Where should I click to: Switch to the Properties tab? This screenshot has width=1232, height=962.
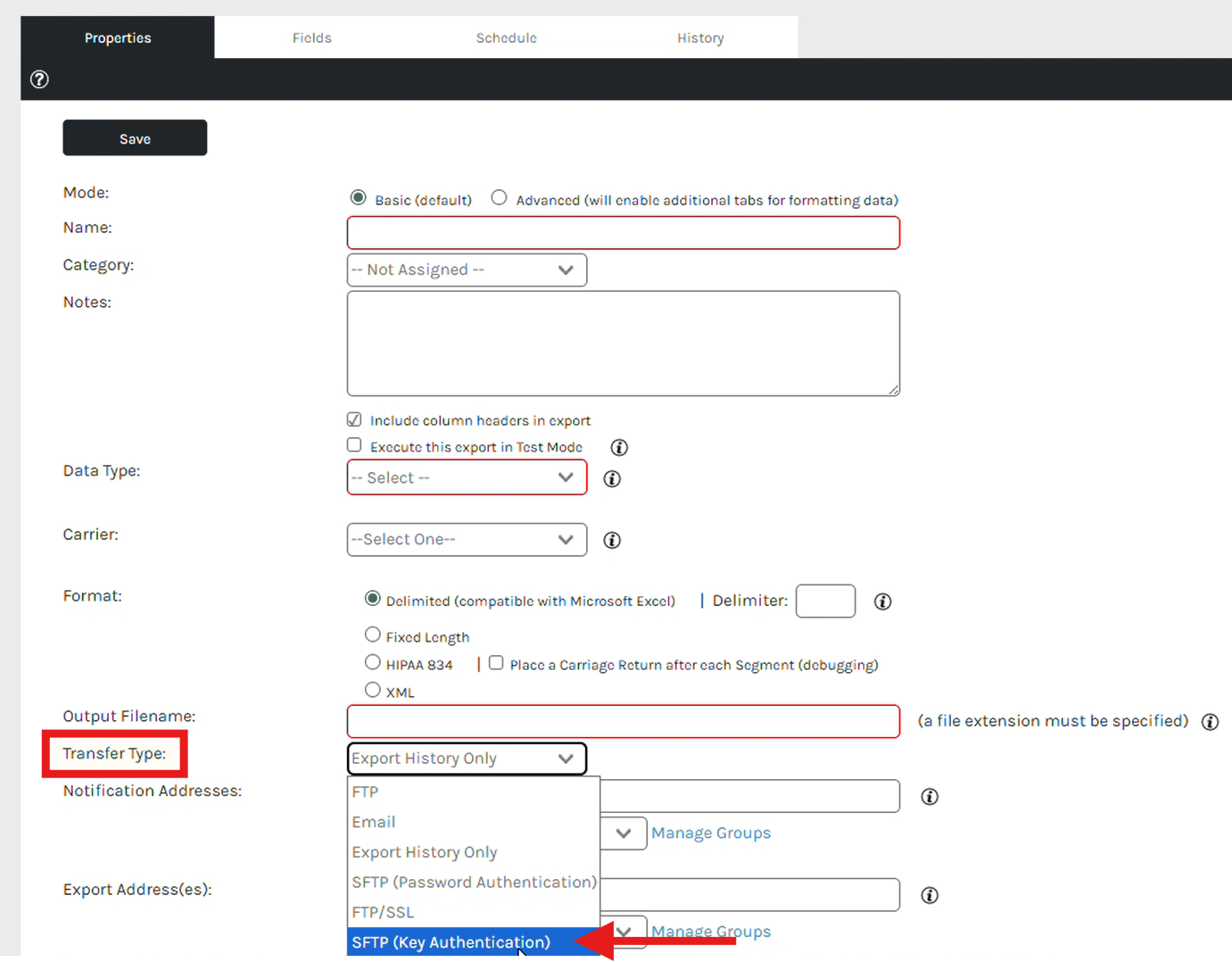click(x=118, y=37)
